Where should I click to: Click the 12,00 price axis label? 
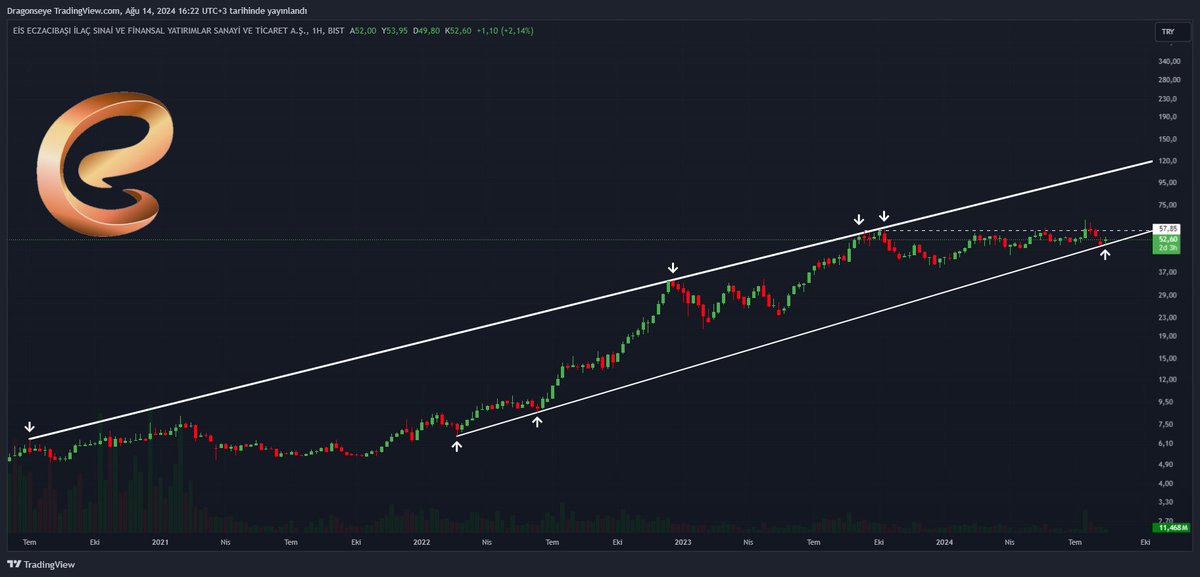point(1168,379)
